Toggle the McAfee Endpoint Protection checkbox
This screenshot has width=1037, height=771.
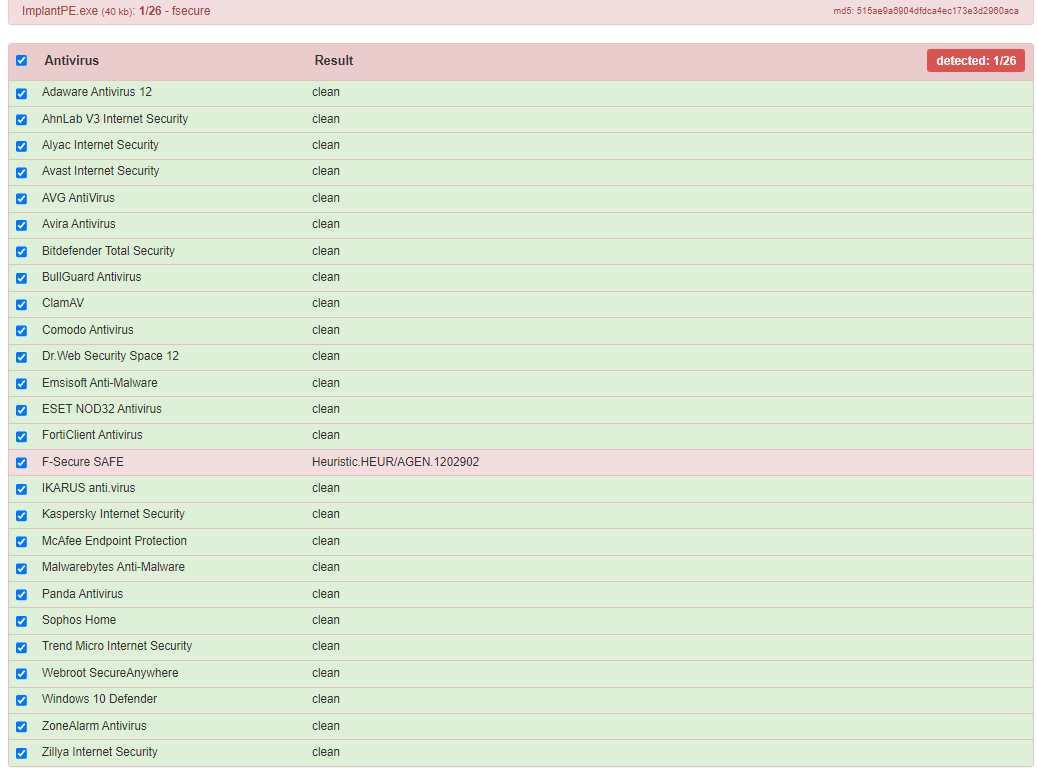pos(22,542)
